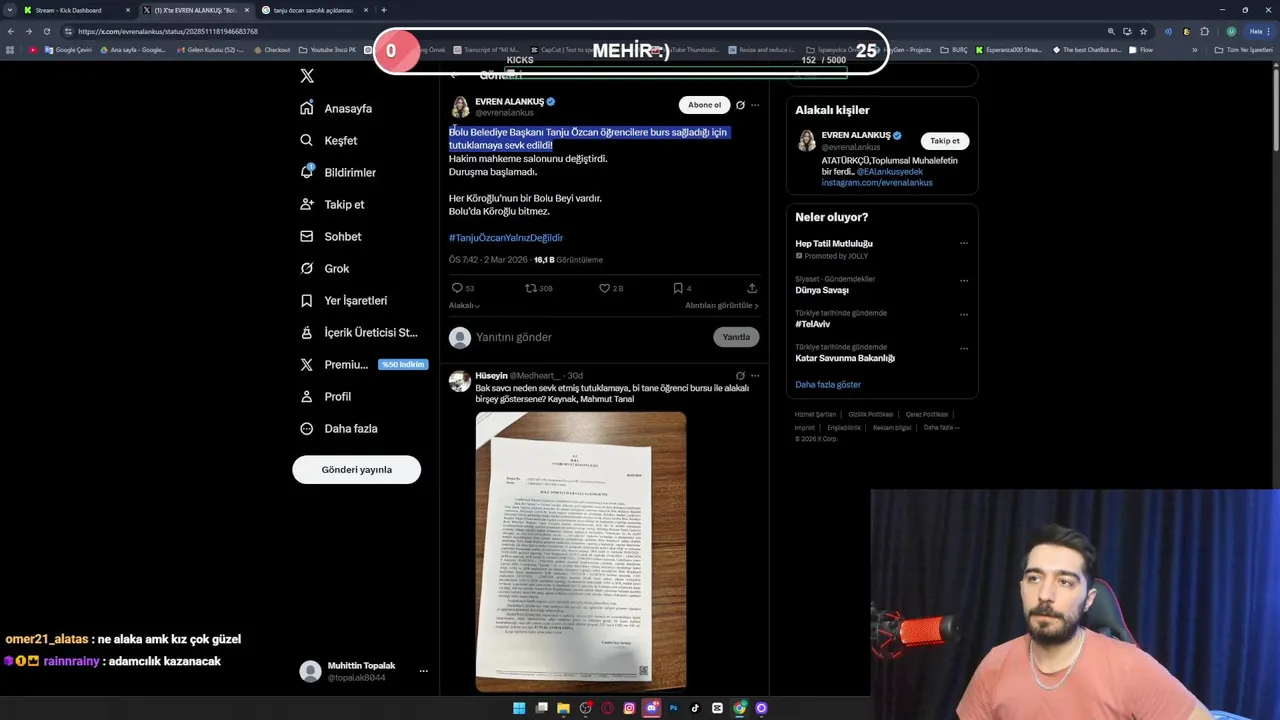This screenshot has height=720, width=1280.
Task: Click Takip et in Alakalı kişiler
Action: click(945, 141)
